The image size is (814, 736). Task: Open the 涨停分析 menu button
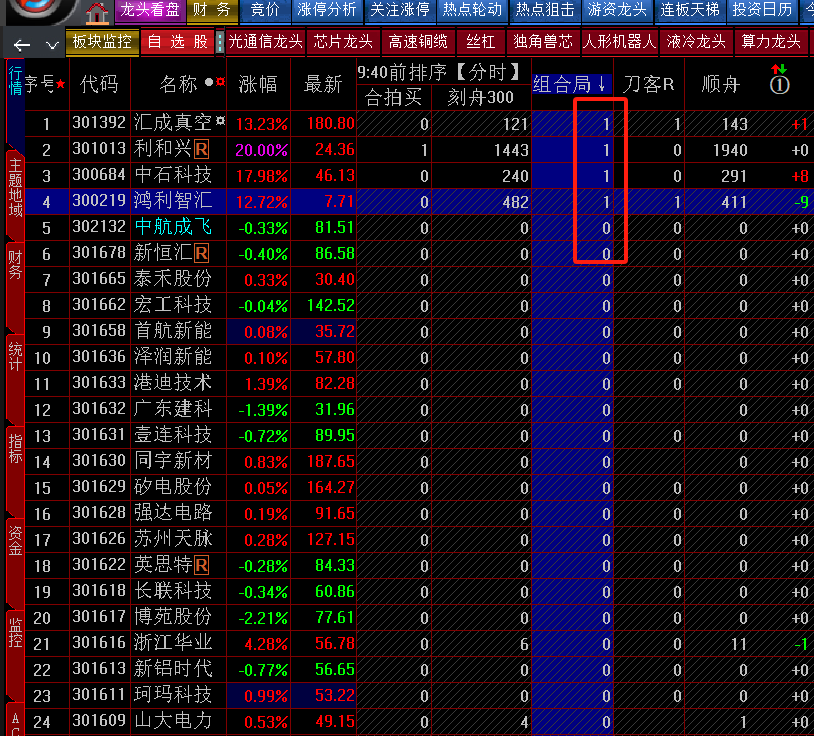point(327,11)
